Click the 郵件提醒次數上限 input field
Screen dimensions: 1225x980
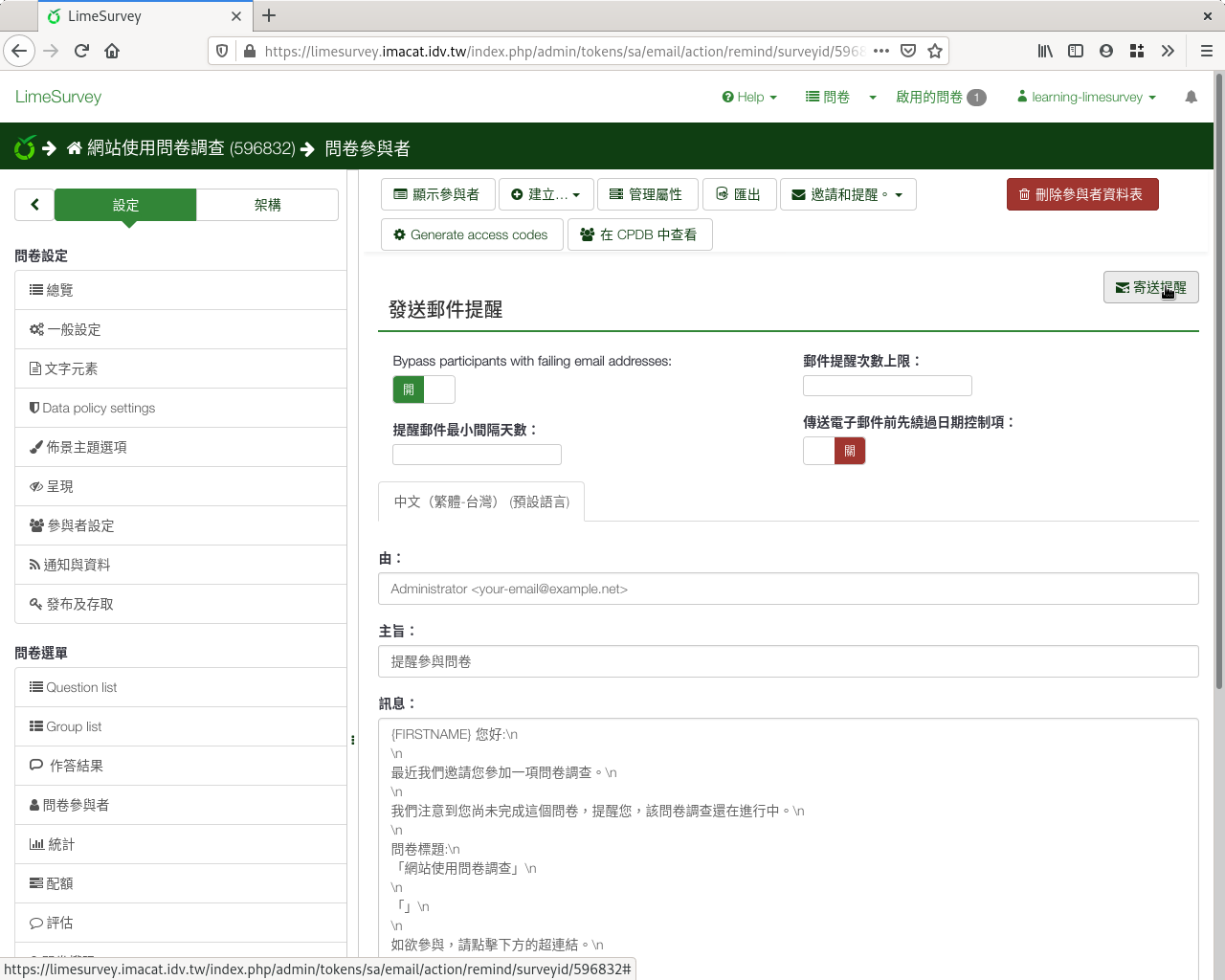(x=887, y=386)
